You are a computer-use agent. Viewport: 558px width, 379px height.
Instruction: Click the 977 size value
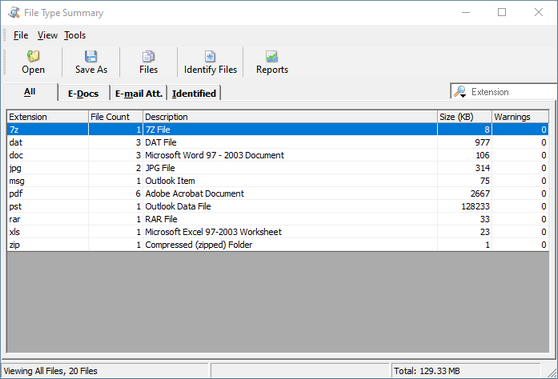(x=482, y=142)
